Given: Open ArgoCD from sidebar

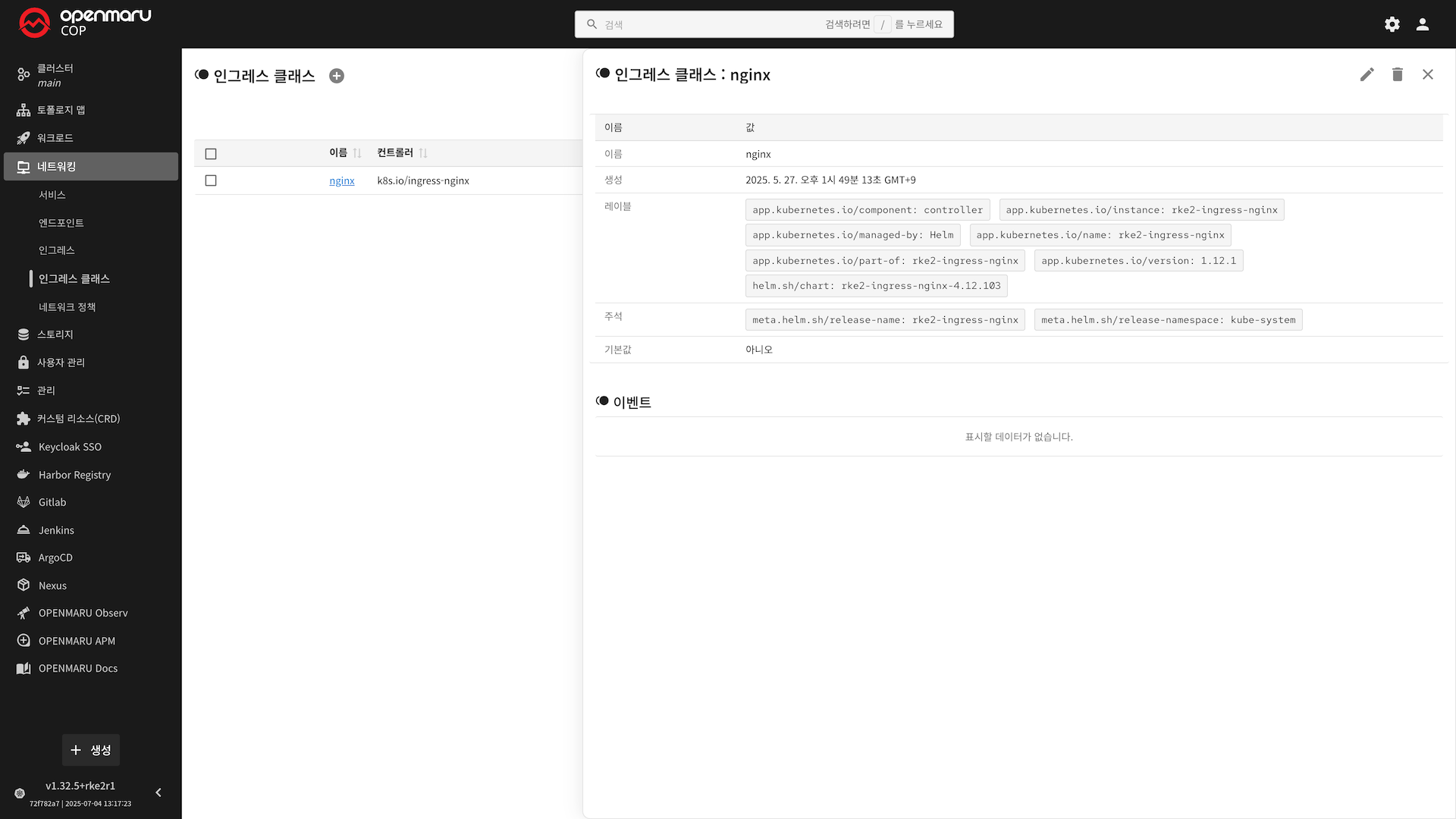Looking at the screenshot, I should [x=55, y=557].
